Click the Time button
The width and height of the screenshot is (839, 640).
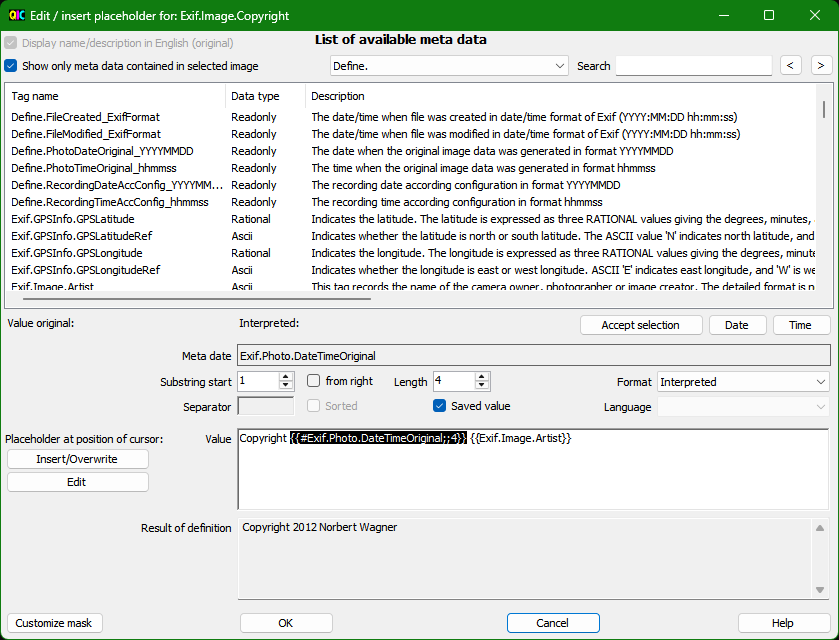[801, 325]
